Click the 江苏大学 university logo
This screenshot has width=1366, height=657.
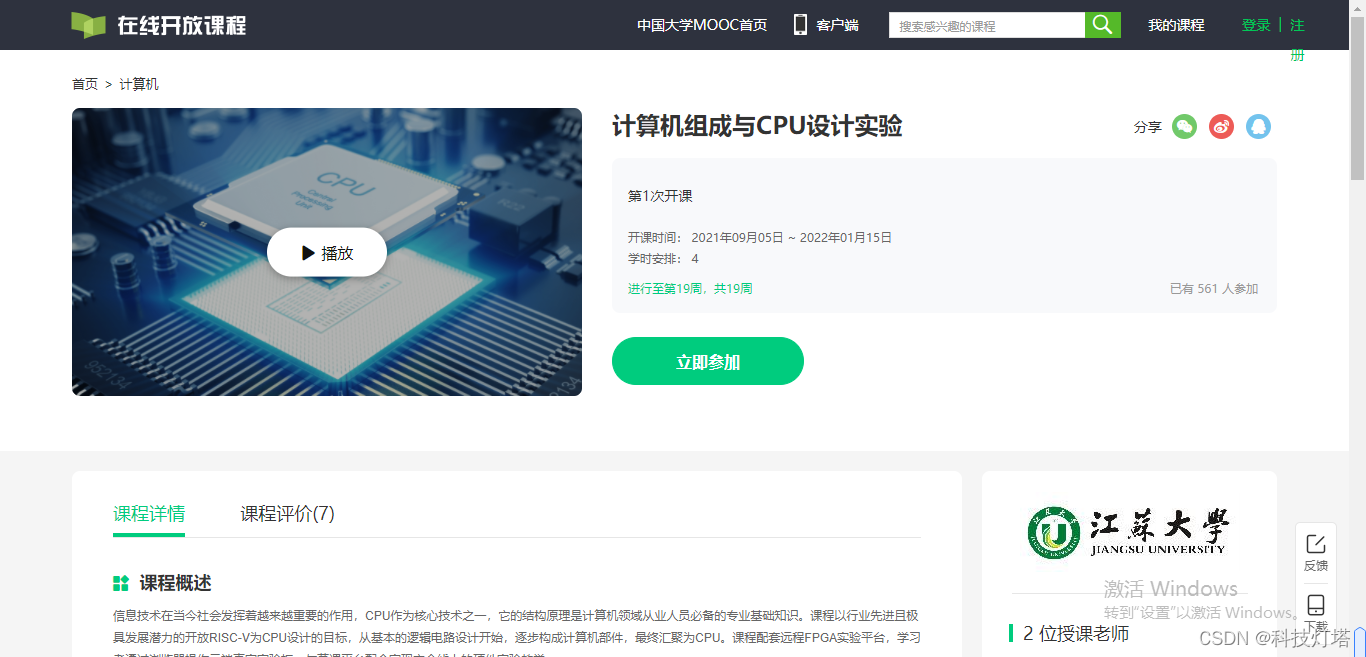[x=1128, y=530]
